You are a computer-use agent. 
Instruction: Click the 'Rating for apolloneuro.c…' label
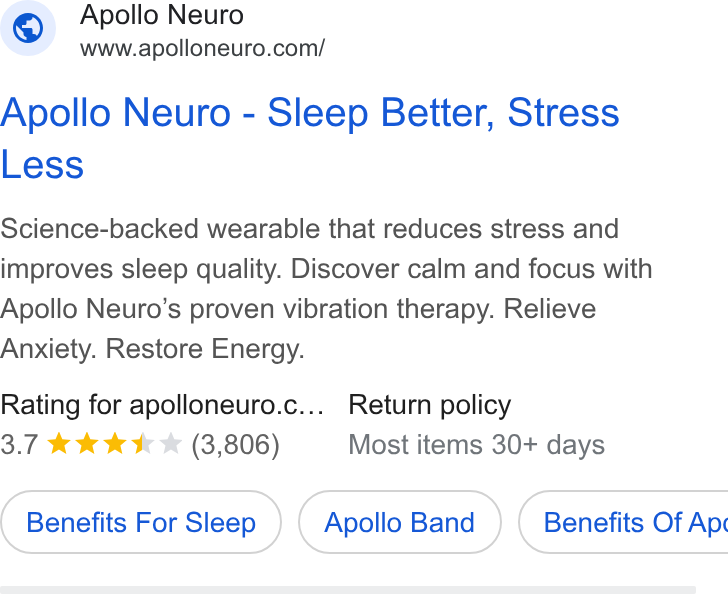[x=162, y=405]
